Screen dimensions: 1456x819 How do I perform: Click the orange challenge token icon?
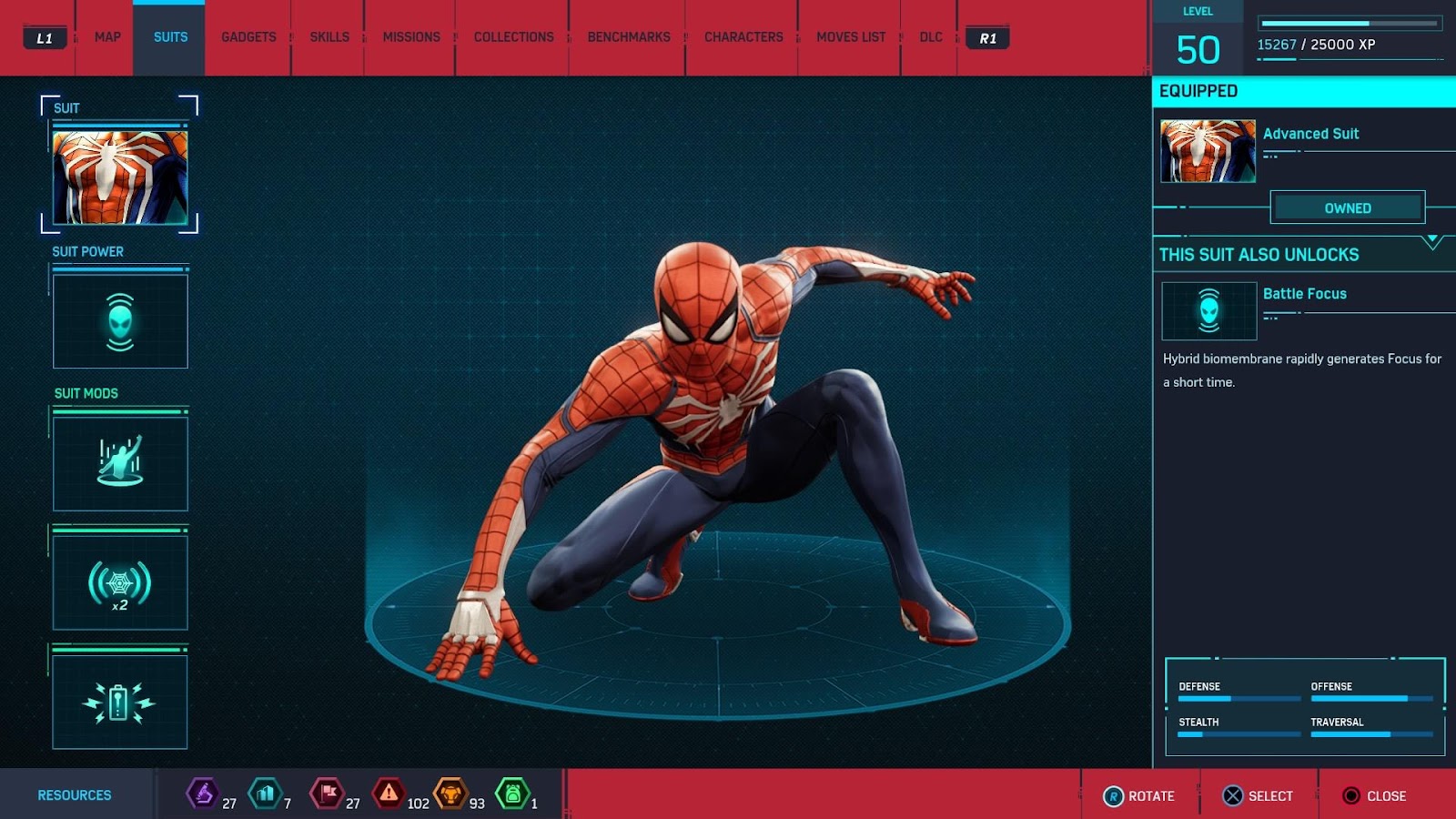[450, 794]
